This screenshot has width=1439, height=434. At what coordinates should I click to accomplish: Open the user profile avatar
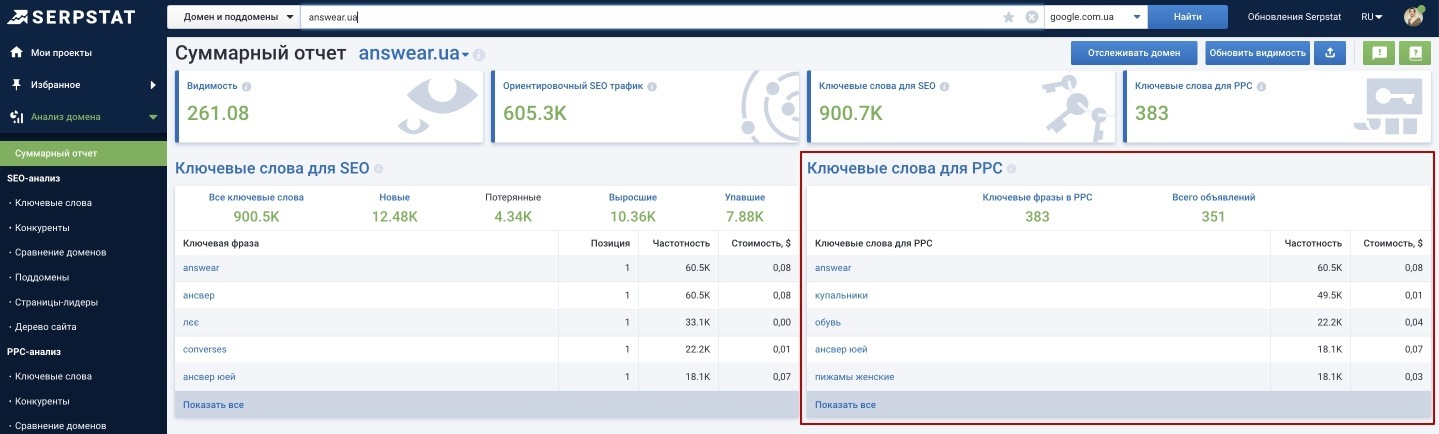coord(1414,17)
